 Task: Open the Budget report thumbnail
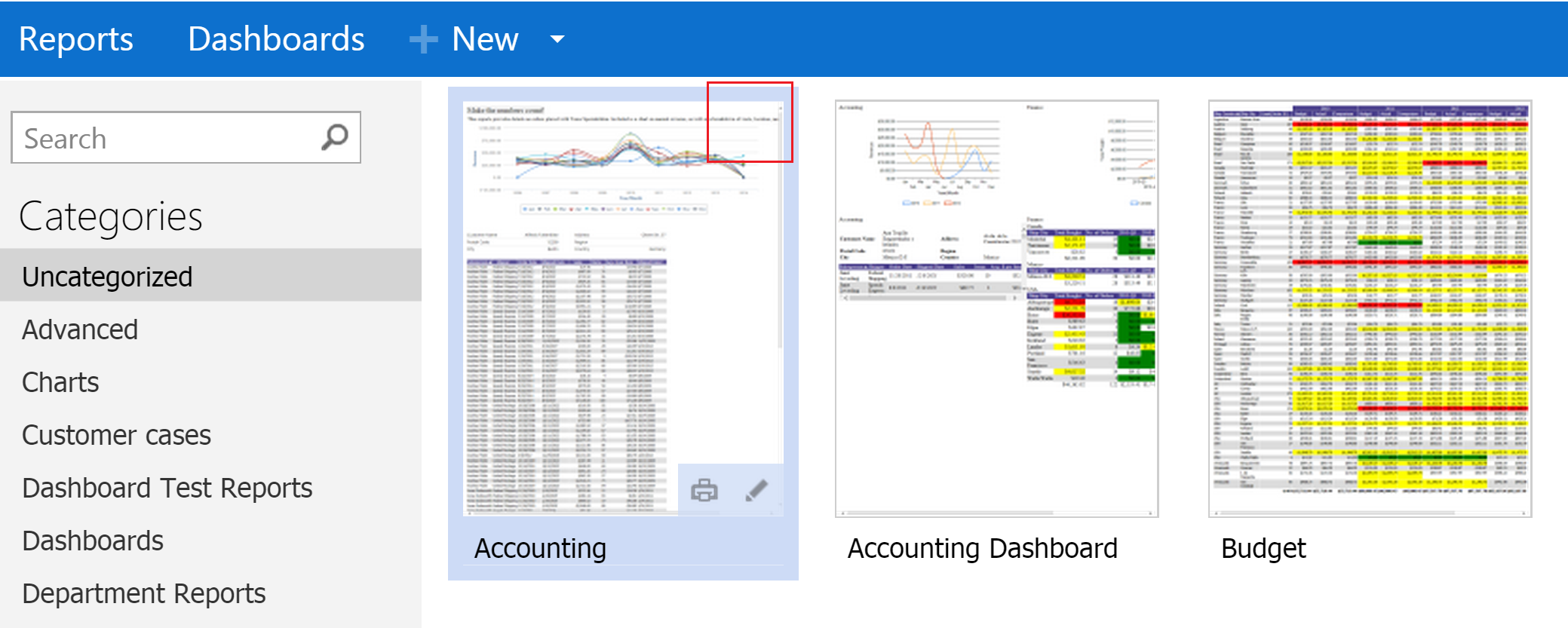(1370, 308)
